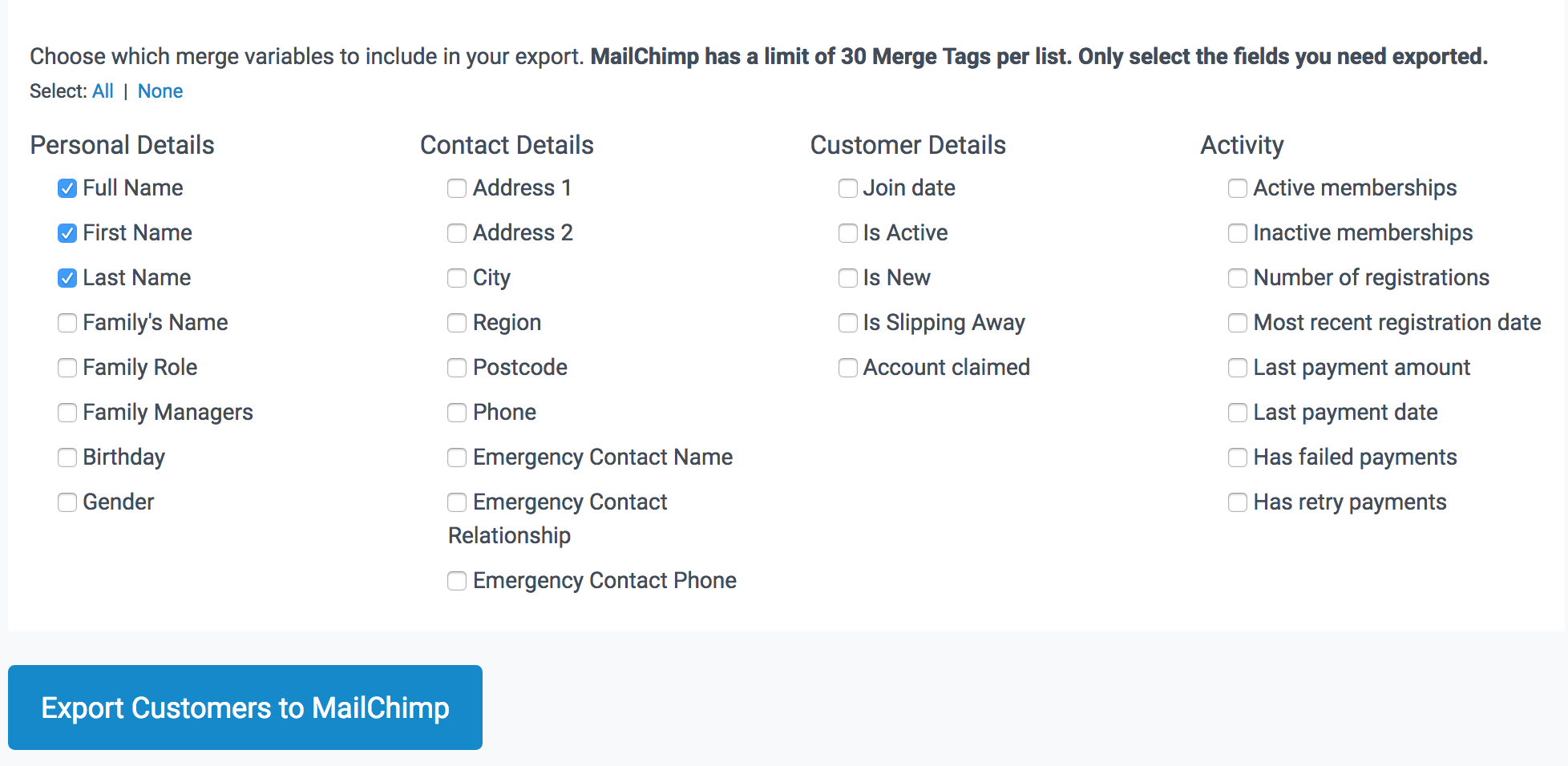
Task: Enable the Family's Name checkbox
Action: [67, 323]
